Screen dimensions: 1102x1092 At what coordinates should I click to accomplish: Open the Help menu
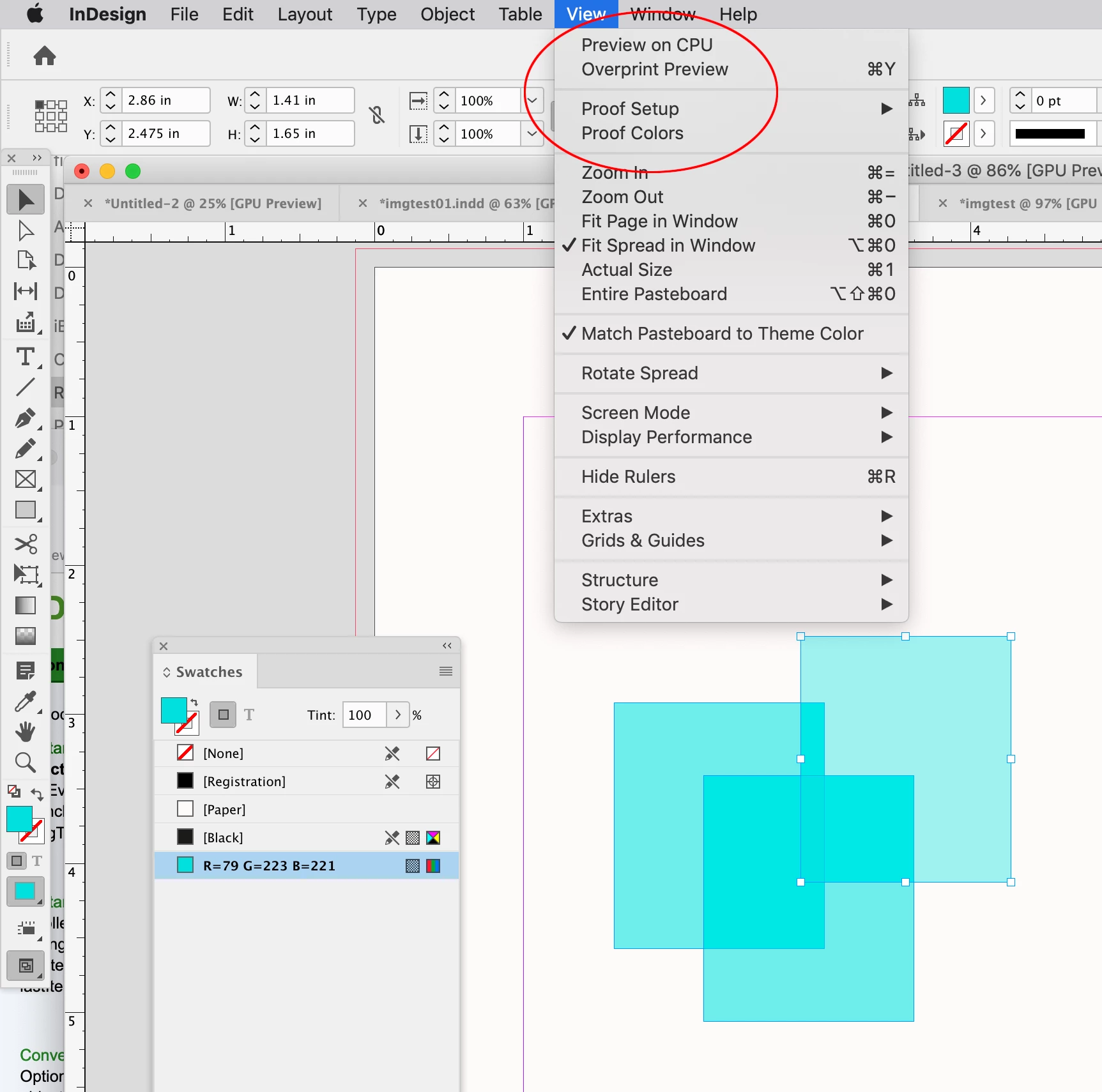pyautogui.click(x=738, y=14)
